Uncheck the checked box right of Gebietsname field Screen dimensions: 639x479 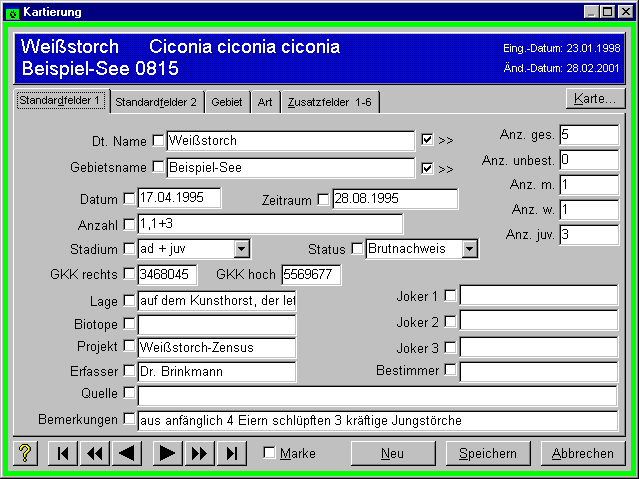point(427,167)
